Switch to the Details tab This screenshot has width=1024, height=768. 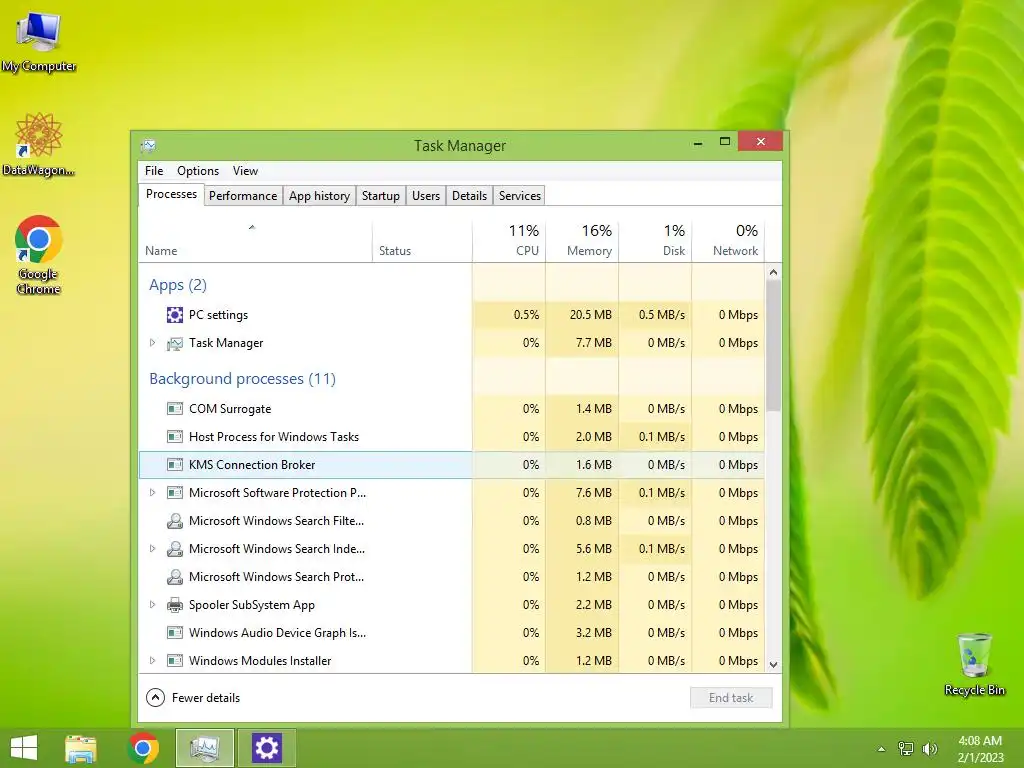click(470, 196)
